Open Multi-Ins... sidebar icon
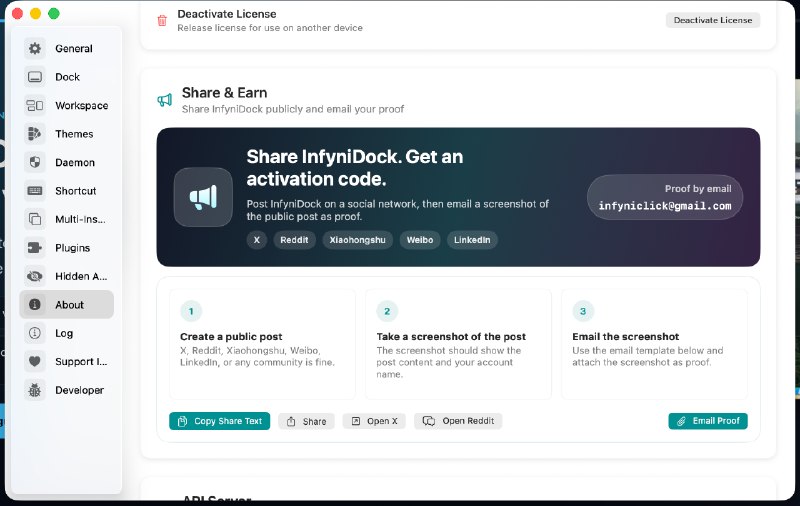Viewport: 800px width, 506px height. click(35, 219)
